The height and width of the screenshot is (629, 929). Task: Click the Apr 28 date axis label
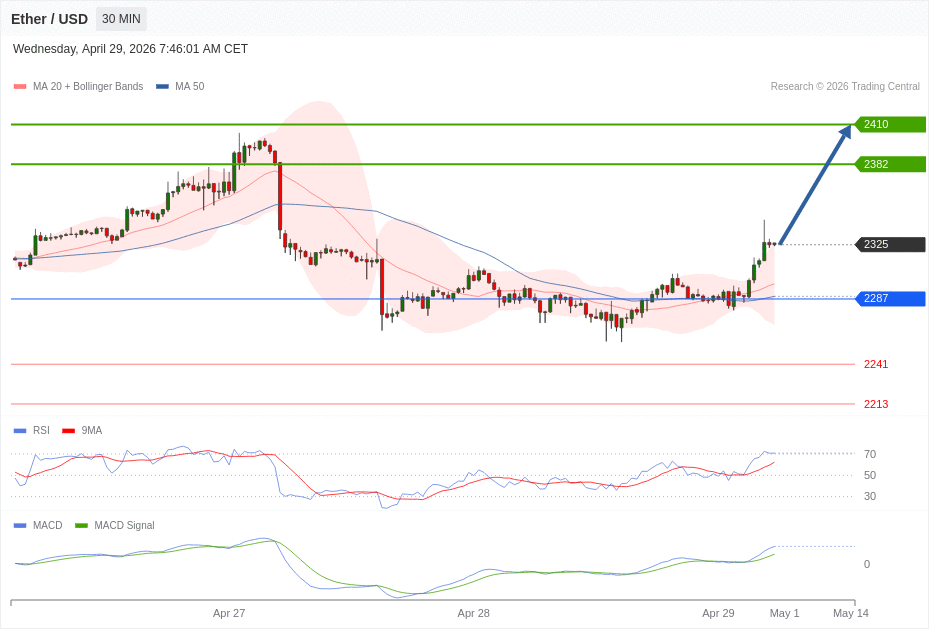pyautogui.click(x=474, y=613)
